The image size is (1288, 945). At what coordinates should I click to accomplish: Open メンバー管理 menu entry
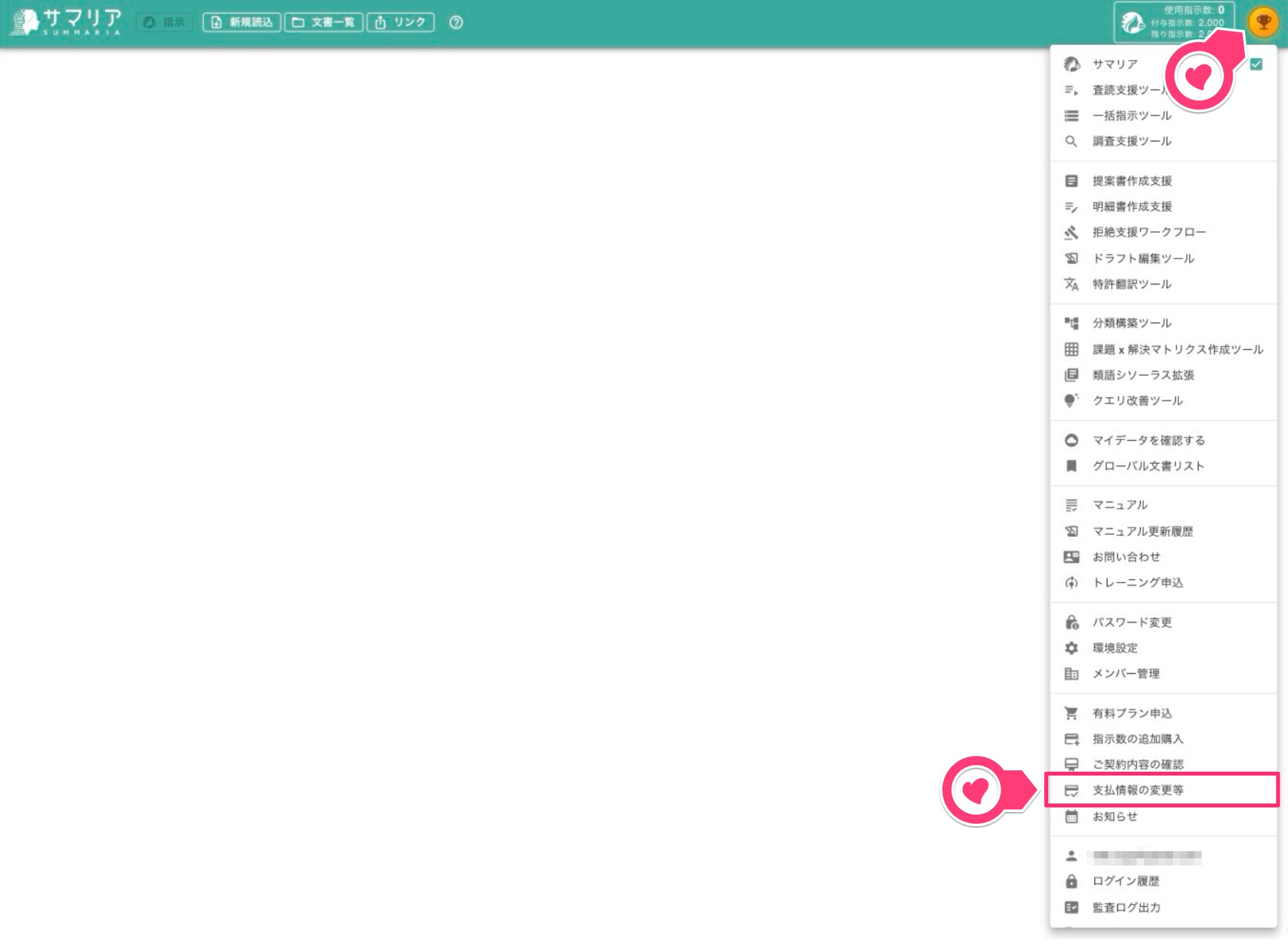click(x=1164, y=673)
